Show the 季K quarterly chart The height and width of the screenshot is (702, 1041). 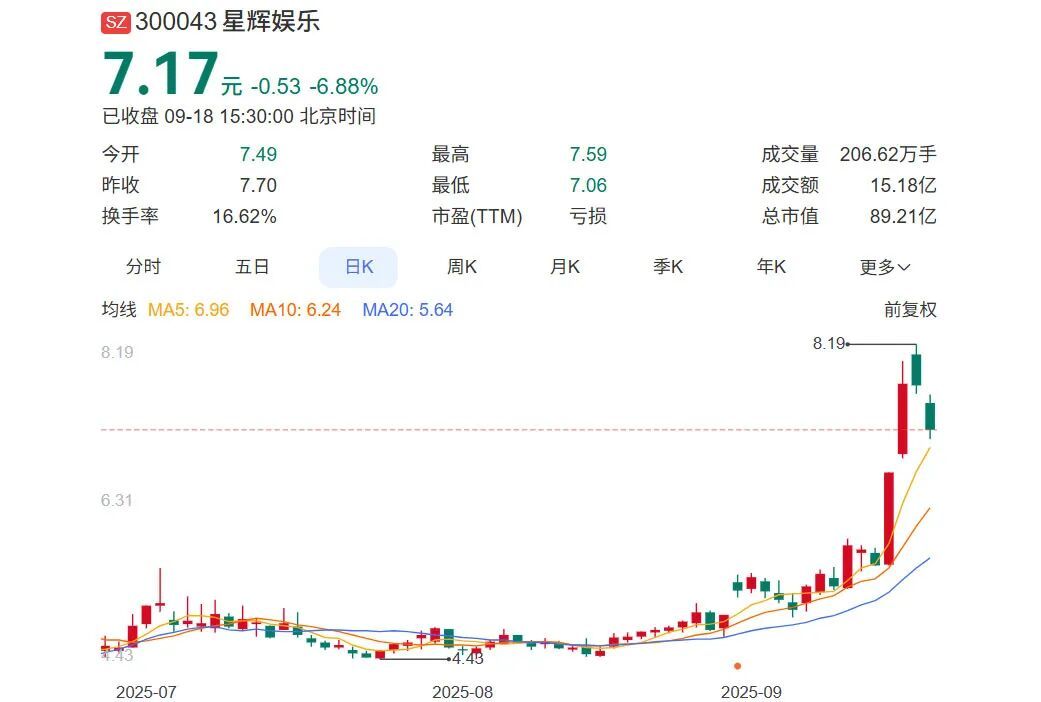(x=668, y=267)
